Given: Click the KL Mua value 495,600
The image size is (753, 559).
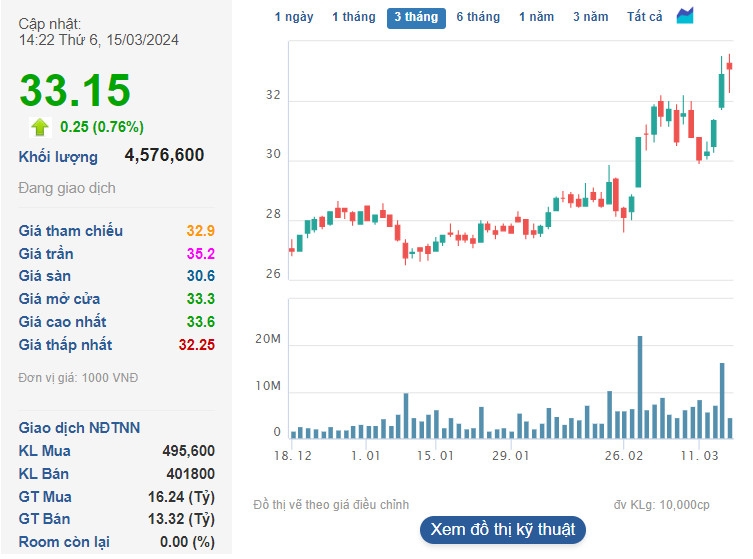Looking at the screenshot, I should click(x=188, y=451).
